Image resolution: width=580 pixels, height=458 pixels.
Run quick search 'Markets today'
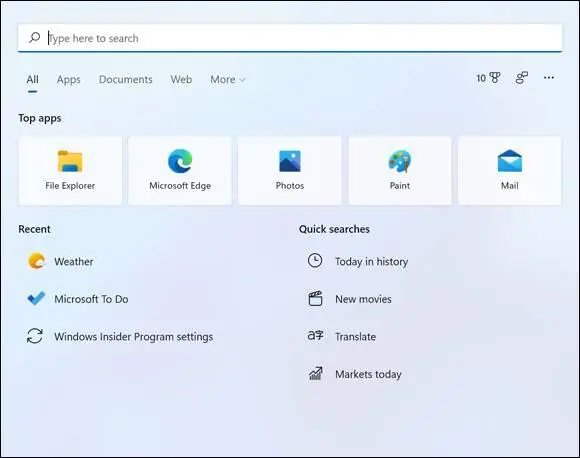(x=368, y=374)
